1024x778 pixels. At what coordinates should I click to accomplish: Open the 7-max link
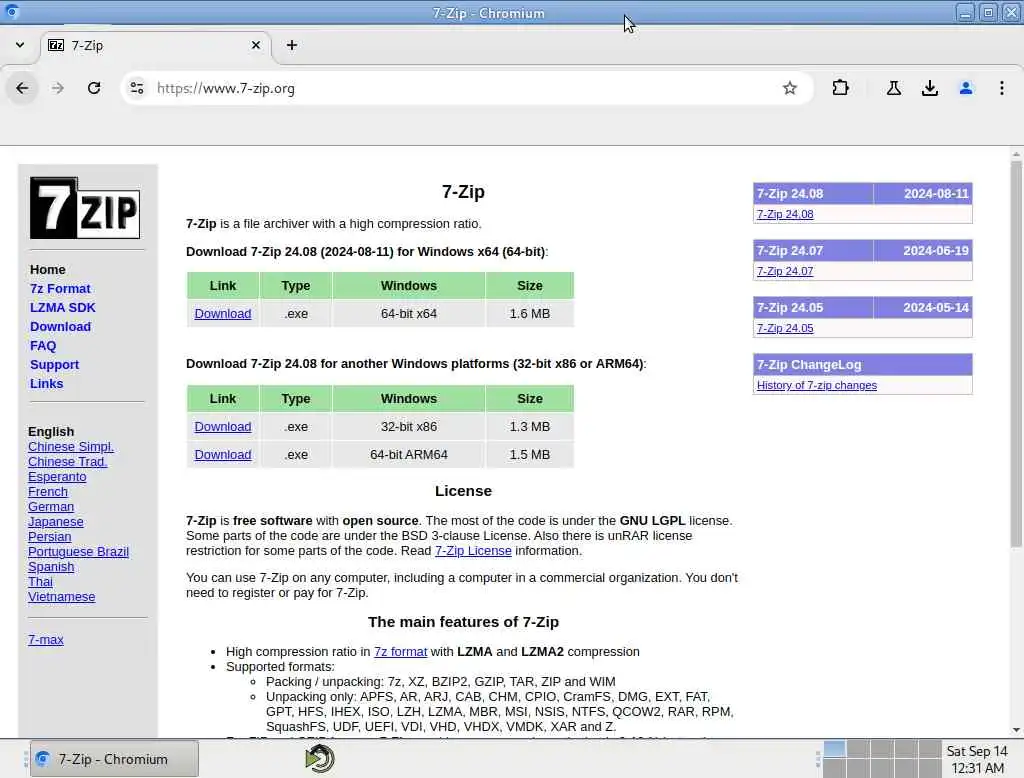pyautogui.click(x=46, y=640)
